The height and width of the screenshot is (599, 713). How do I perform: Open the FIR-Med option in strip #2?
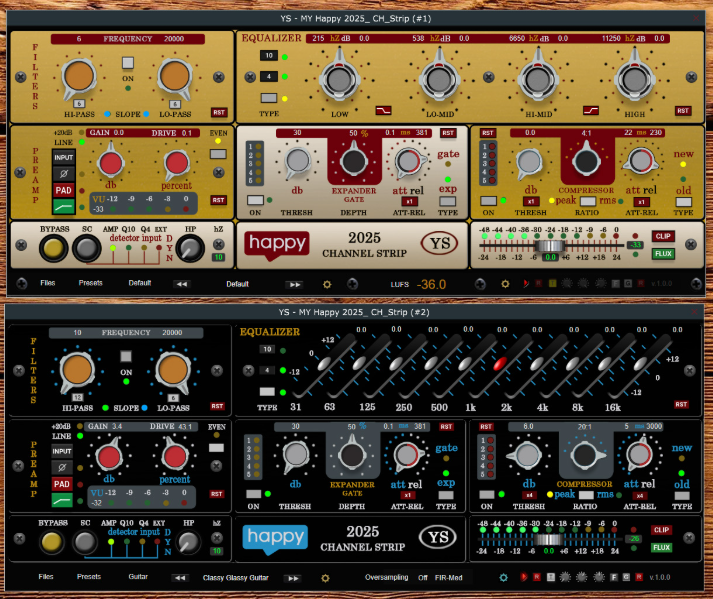point(448,578)
